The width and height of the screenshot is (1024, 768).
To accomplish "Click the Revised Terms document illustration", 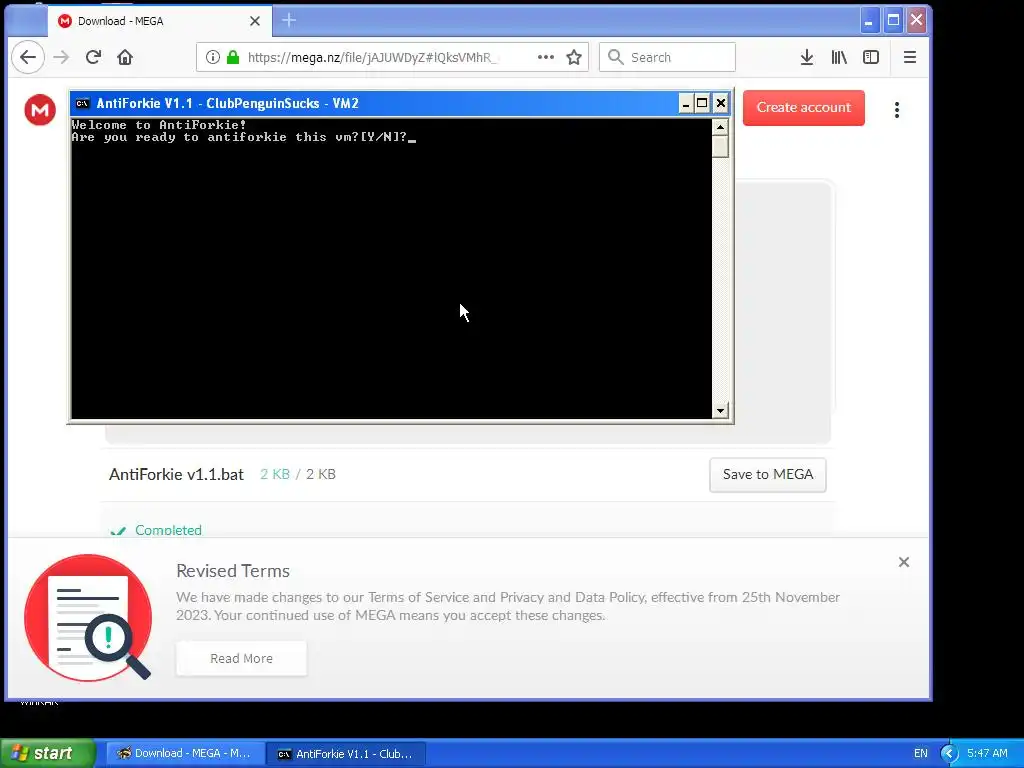I will (88, 618).
